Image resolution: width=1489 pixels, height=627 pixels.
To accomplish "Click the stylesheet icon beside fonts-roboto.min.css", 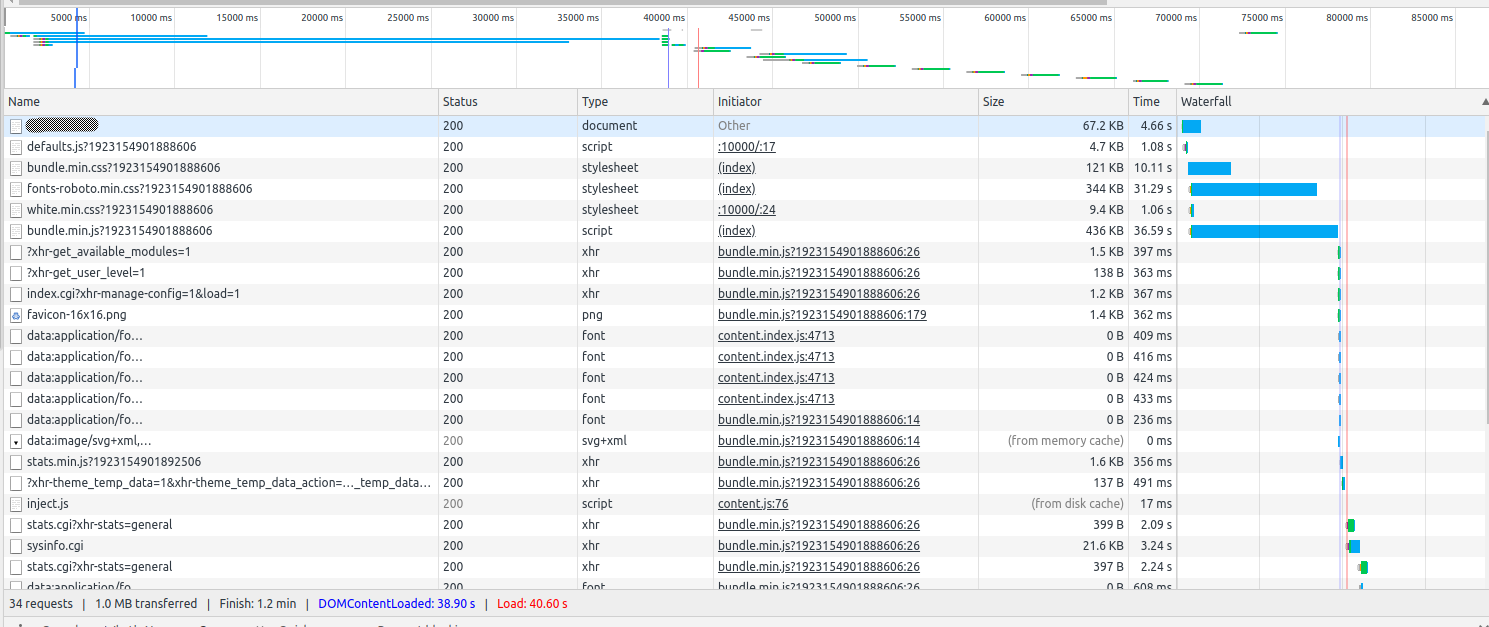I will pos(14,188).
